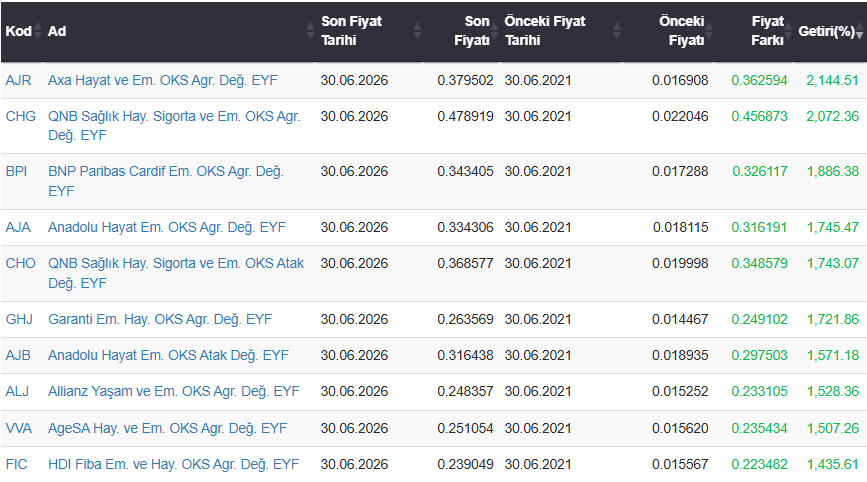
Task: Open the FIC fund code link
Action: click(x=17, y=464)
